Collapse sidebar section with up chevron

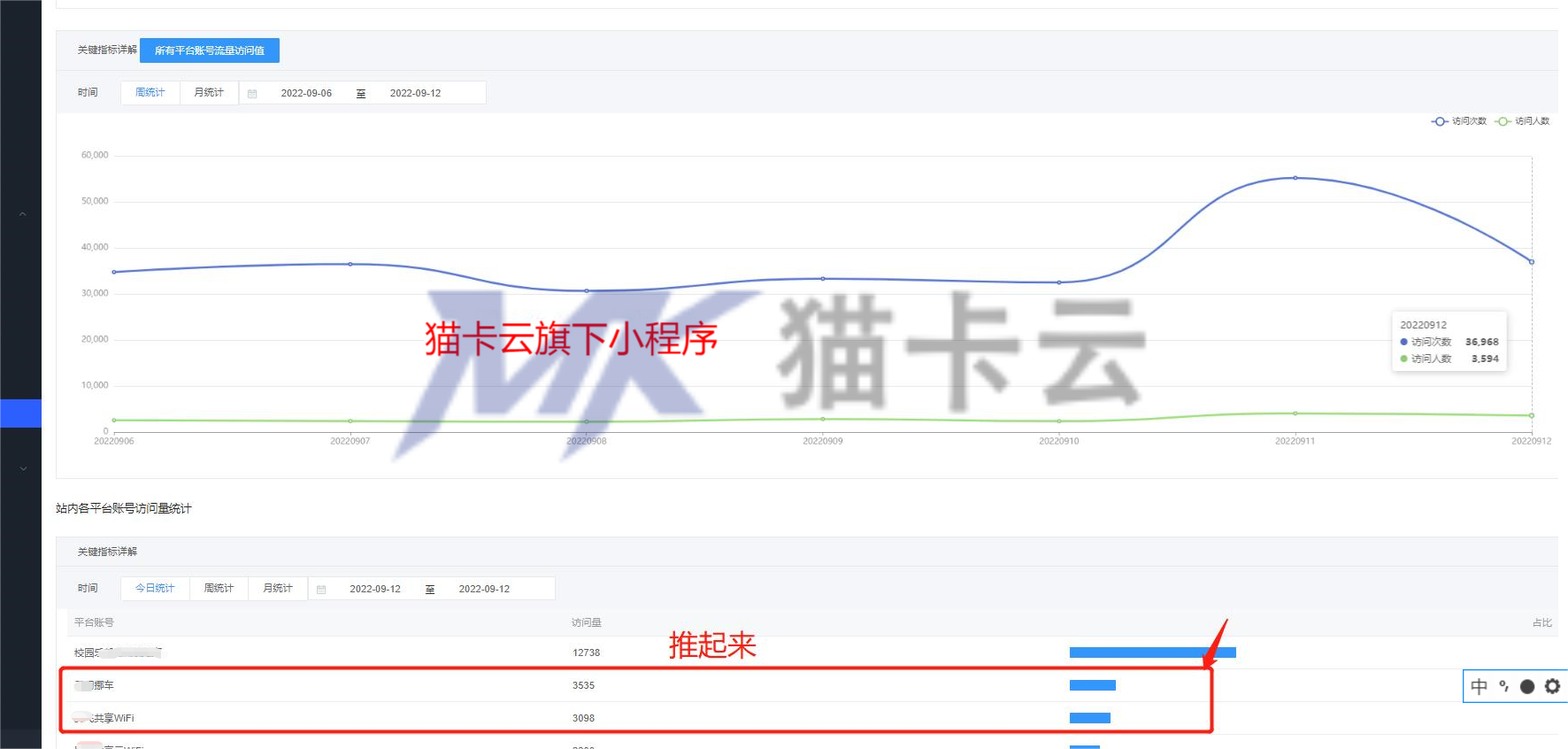(x=23, y=214)
